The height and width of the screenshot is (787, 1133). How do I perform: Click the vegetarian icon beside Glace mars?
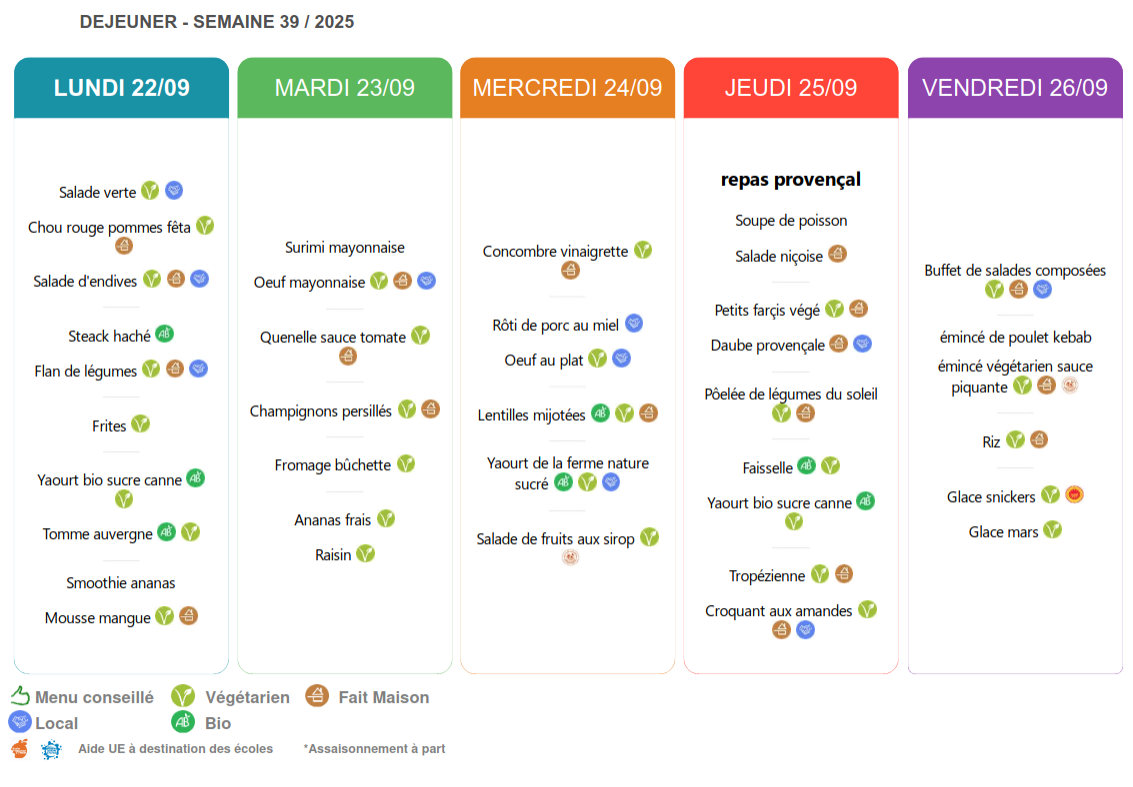(1053, 530)
